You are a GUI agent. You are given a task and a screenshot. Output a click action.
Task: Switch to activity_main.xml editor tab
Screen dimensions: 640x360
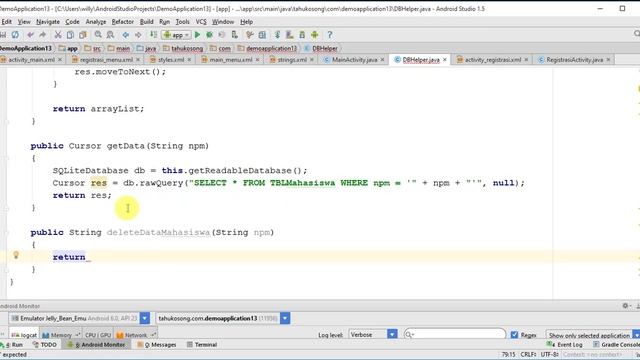[x=31, y=60]
